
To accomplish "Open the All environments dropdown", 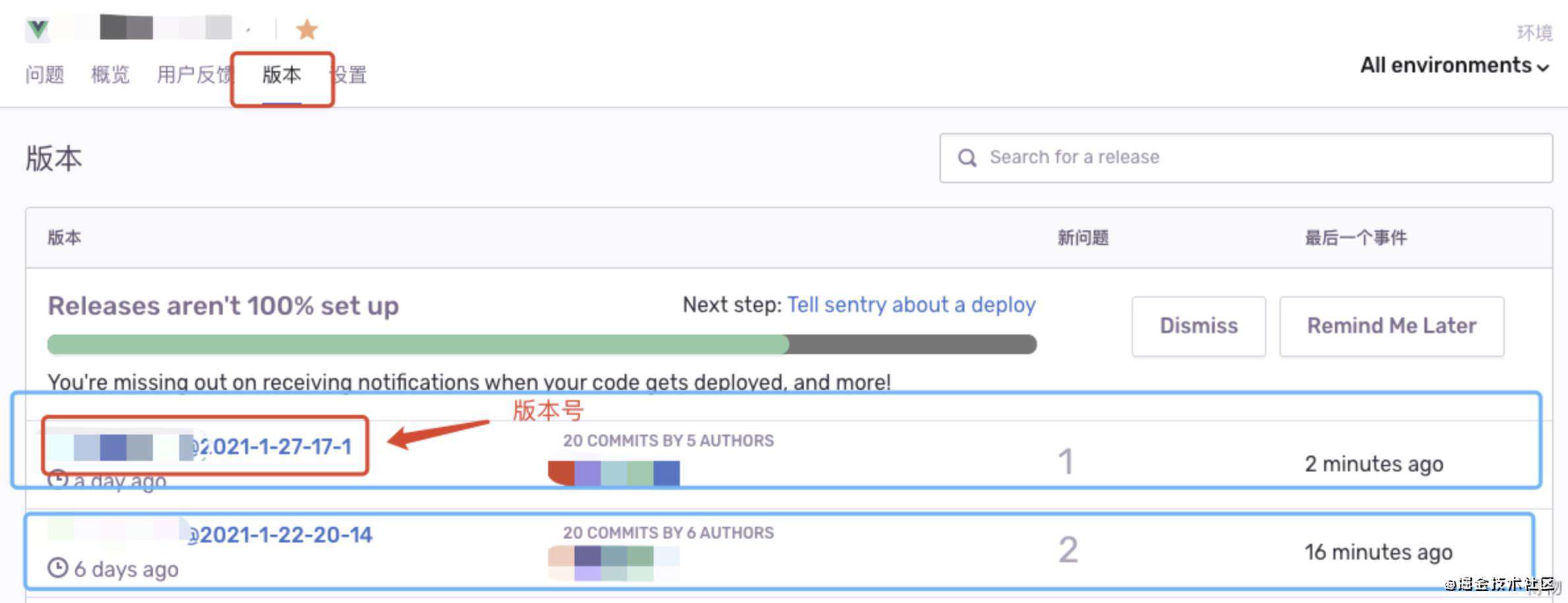I will tap(1455, 65).
